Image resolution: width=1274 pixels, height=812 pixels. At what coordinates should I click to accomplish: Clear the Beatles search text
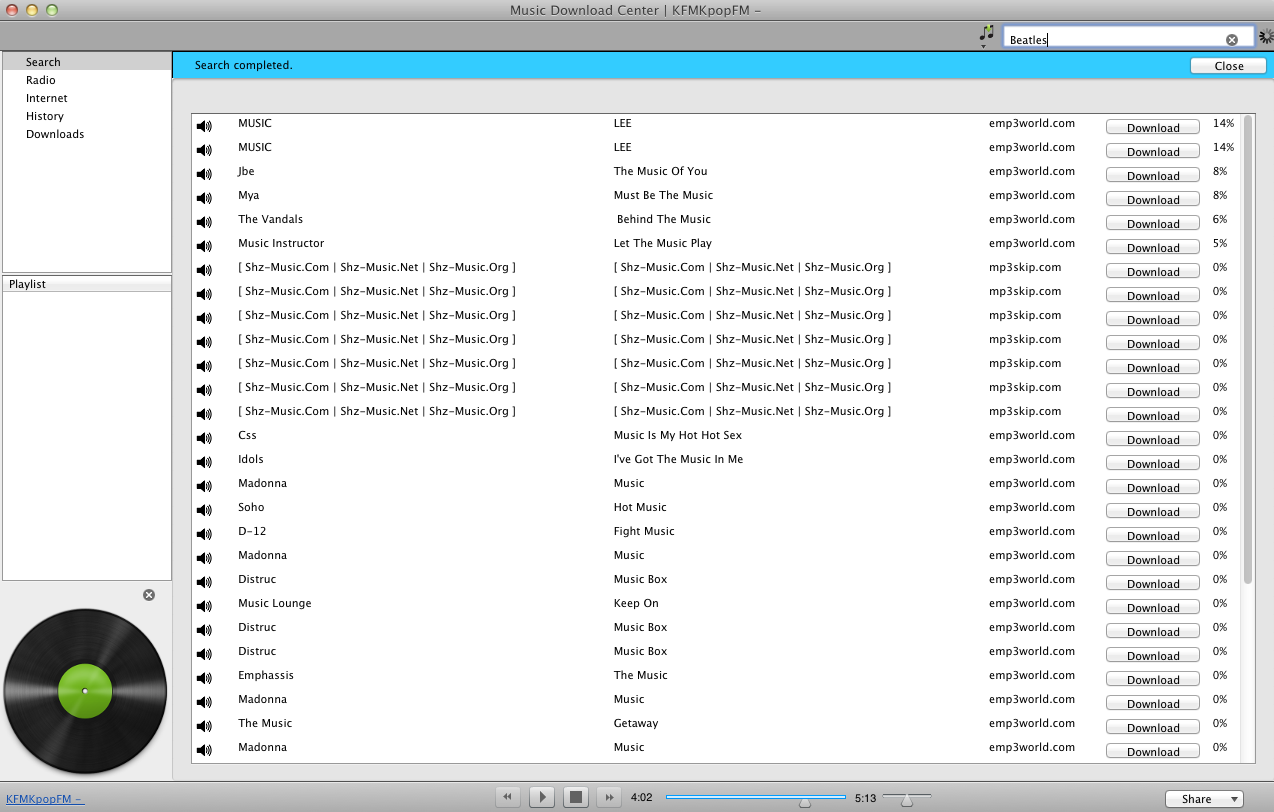(x=1232, y=40)
